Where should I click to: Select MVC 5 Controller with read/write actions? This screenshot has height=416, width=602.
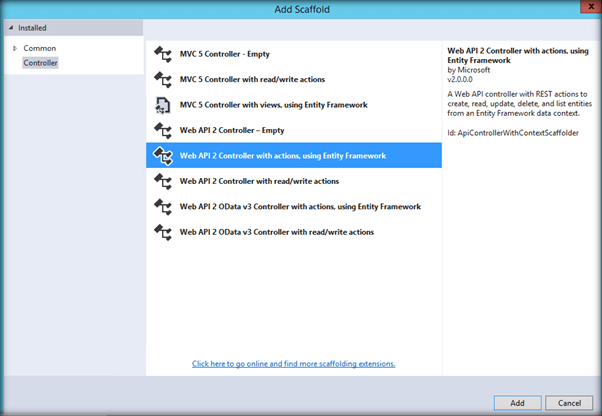[294, 79]
